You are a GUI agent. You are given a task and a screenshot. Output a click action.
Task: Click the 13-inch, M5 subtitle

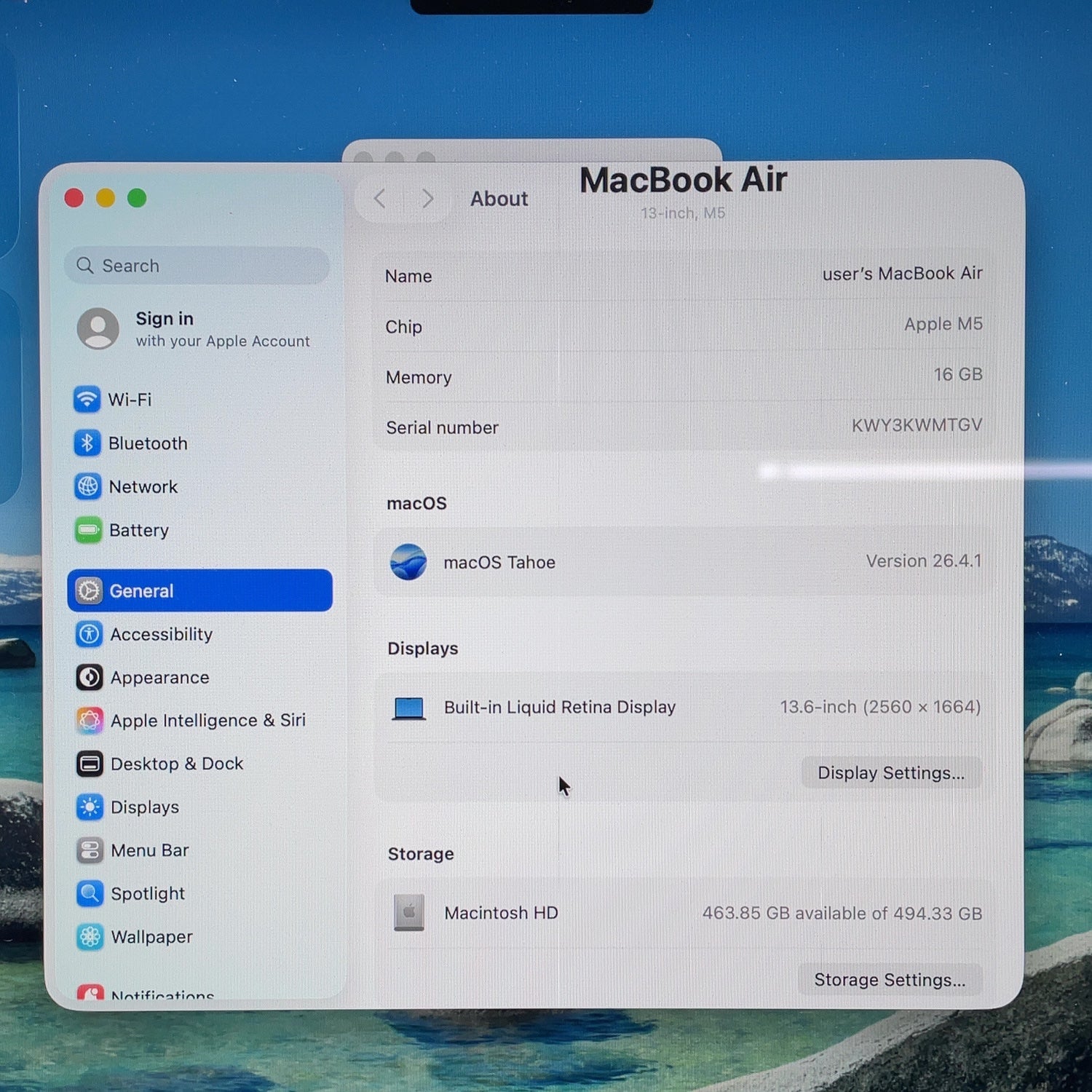[x=683, y=213]
